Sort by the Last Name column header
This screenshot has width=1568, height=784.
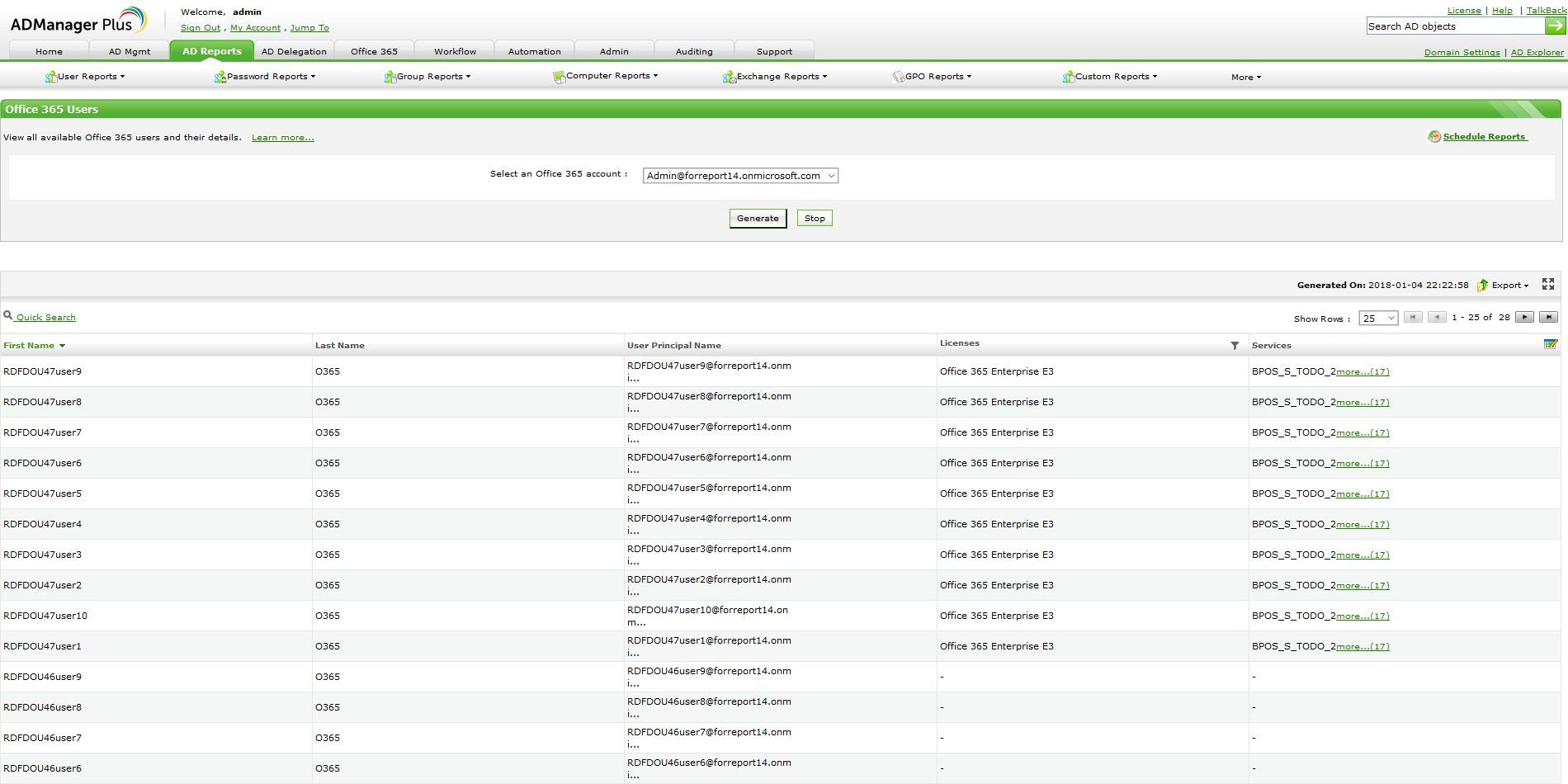[340, 346]
